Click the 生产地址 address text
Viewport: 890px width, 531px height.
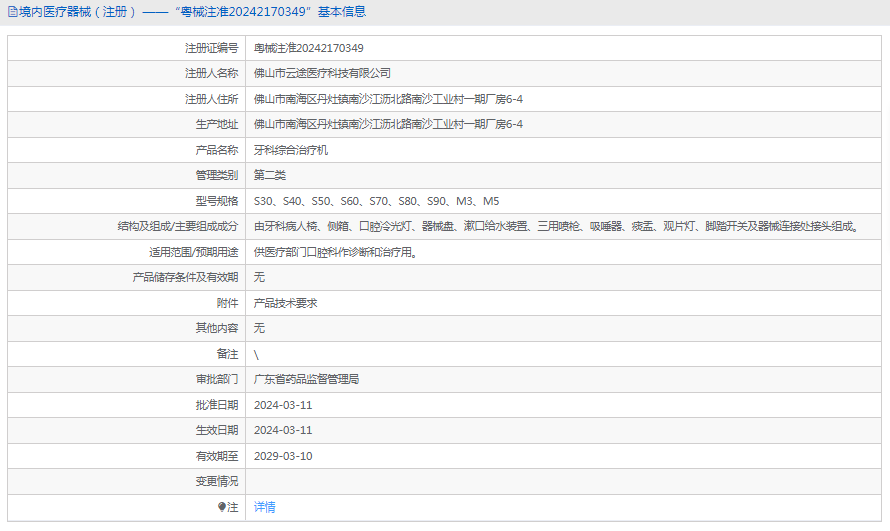[x=388, y=124]
